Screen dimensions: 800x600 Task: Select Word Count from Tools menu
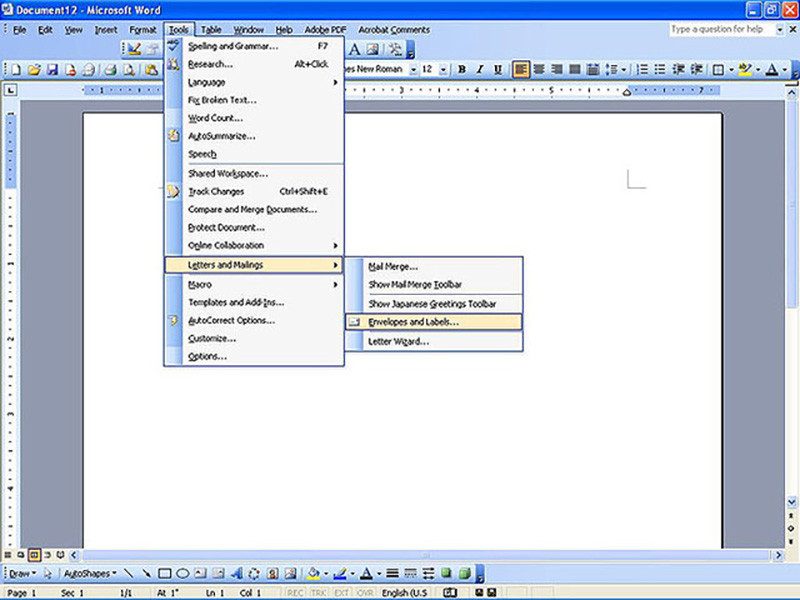pyautogui.click(x=254, y=118)
